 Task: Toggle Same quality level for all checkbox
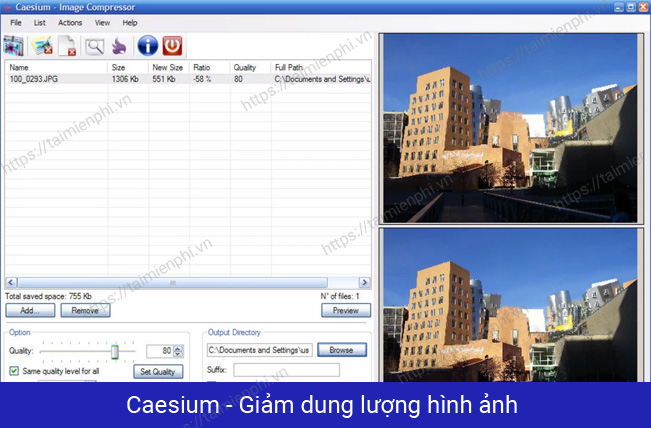14,371
